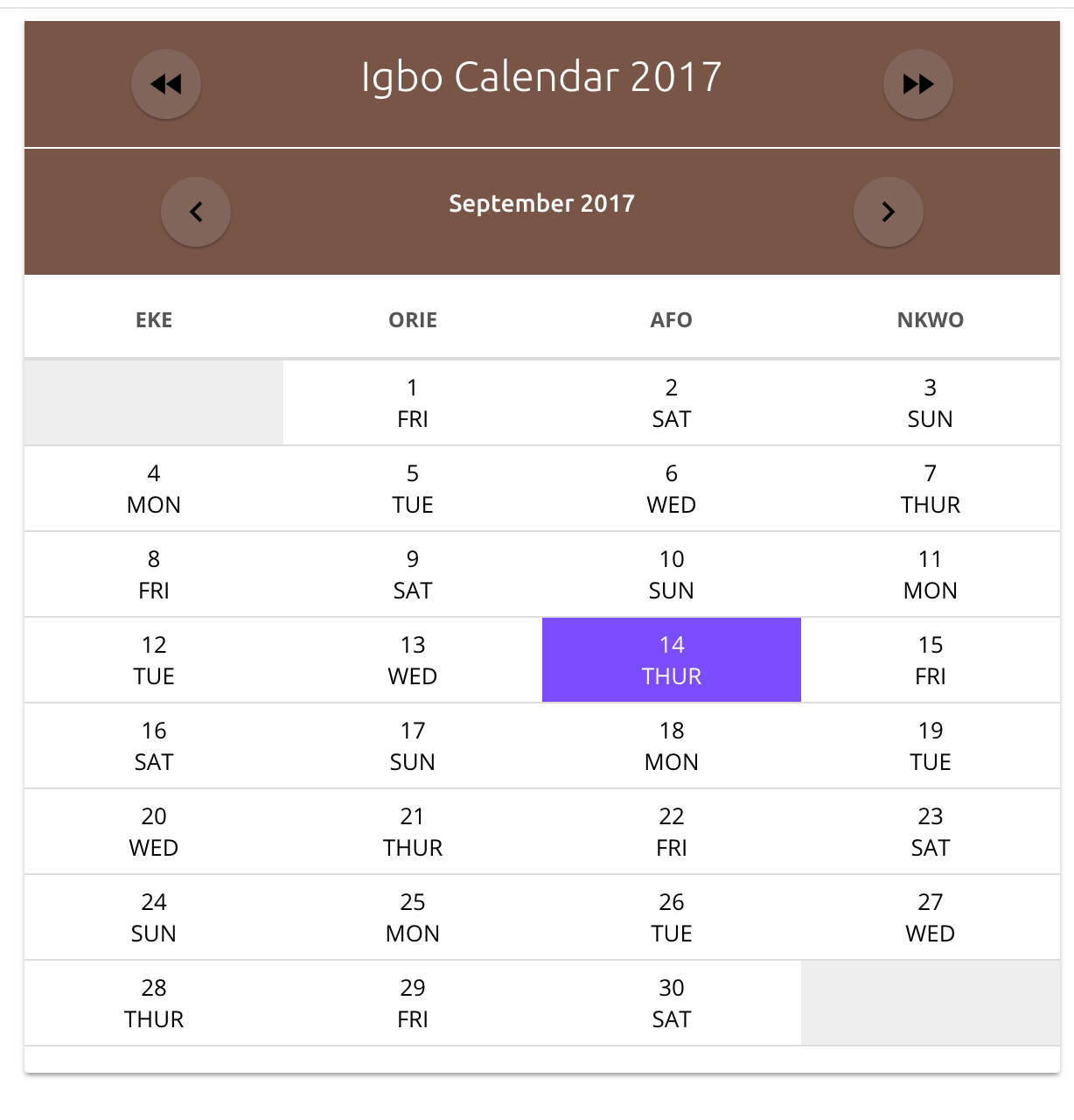Select date 4 MON
The width and height of the screenshot is (1074, 1120).
point(154,489)
